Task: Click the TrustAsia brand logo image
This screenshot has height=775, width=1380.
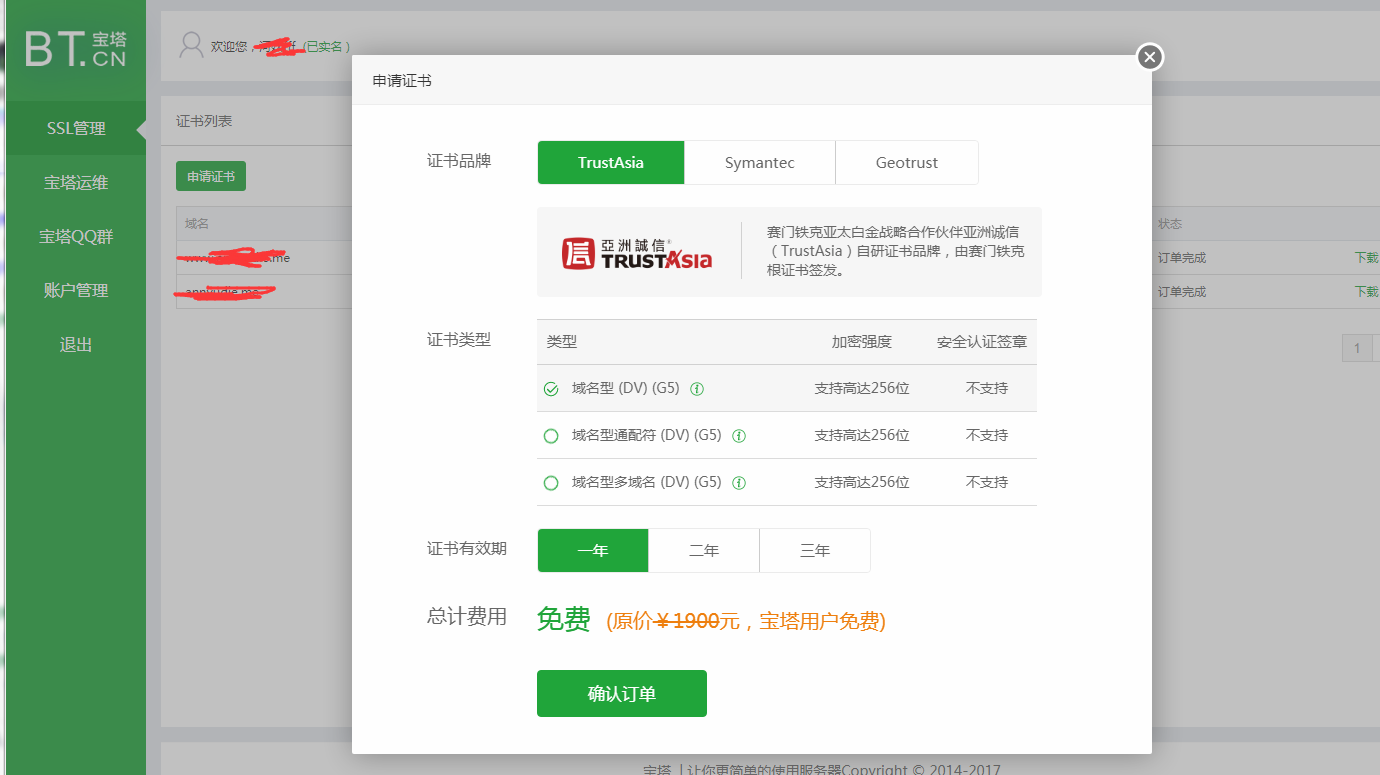Action: [x=637, y=253]
